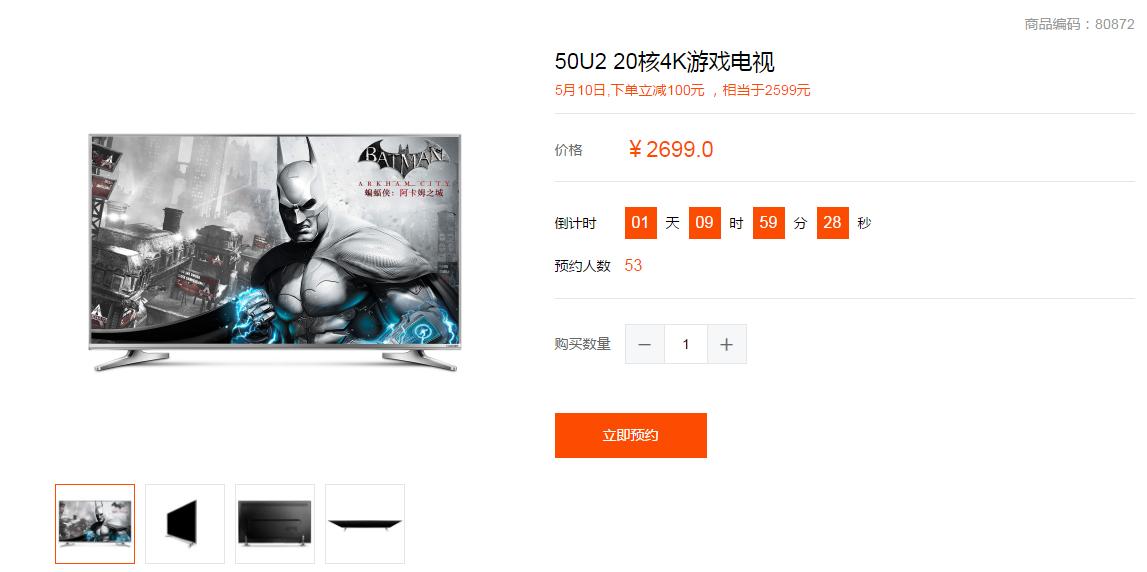The width and height of the screenshot is (1147, 572).
Task: Click the reservation count number 53
Action: [633, 266]
